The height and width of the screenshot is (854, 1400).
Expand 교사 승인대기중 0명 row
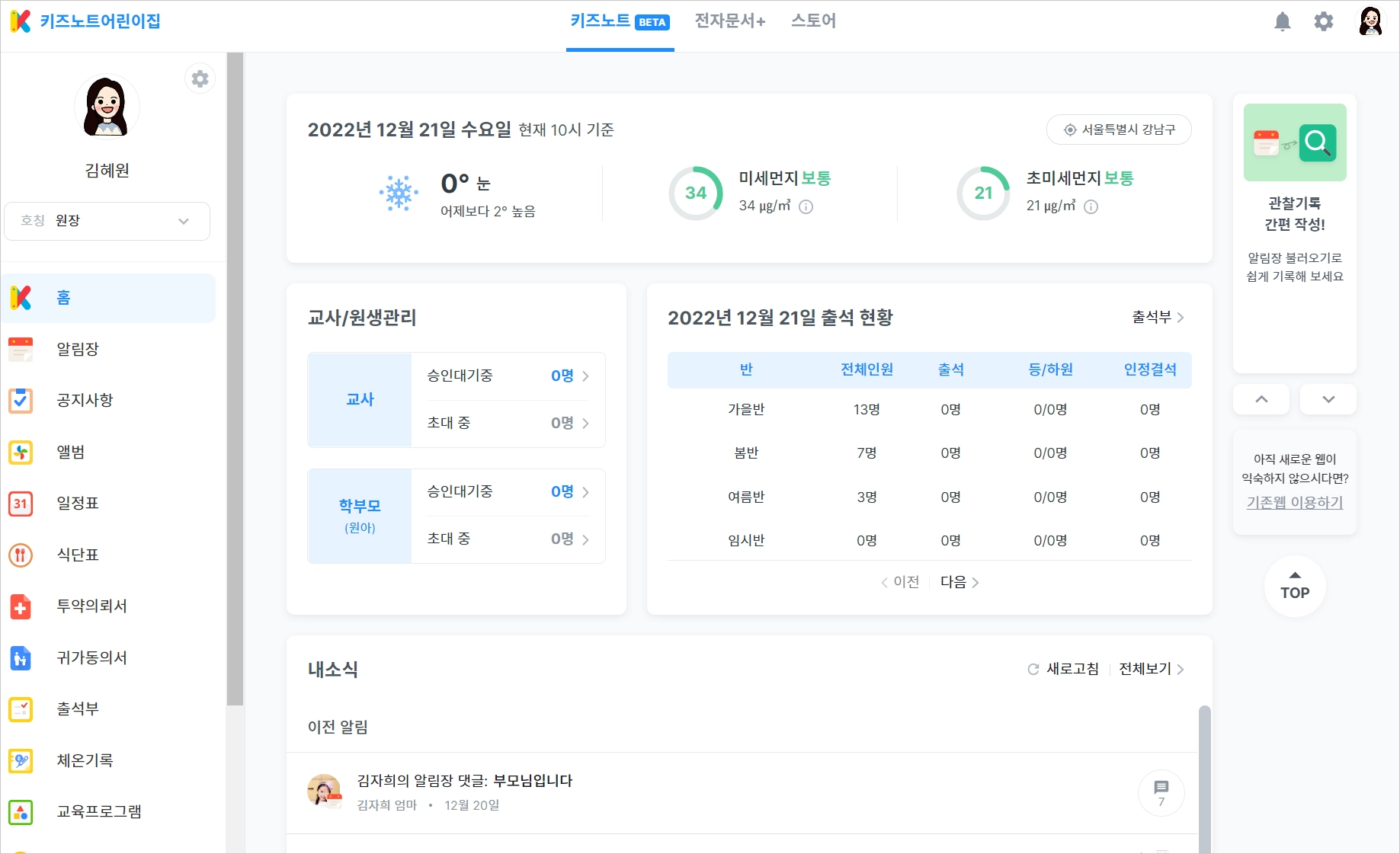click(x=508, y=376)
